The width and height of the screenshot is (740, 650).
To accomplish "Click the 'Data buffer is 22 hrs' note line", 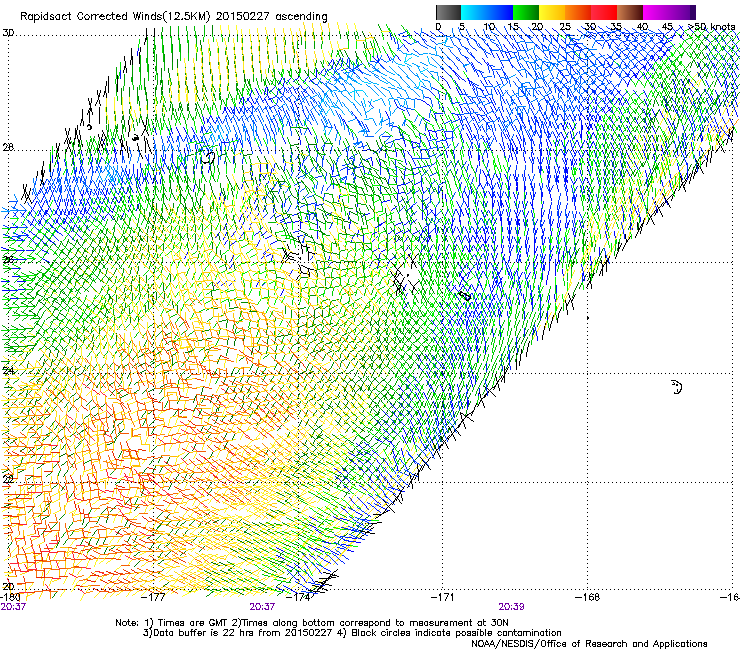I will [237, 633].
